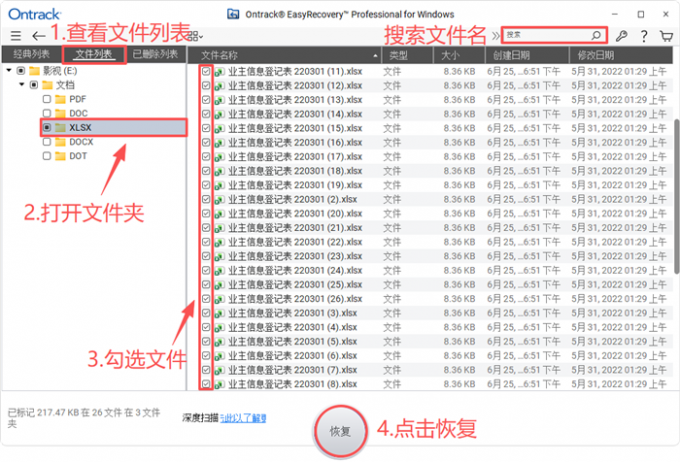Screen dimensions: 680x462
Task: Open the deep scan learn-more link
Action: (x=243, y=418)
